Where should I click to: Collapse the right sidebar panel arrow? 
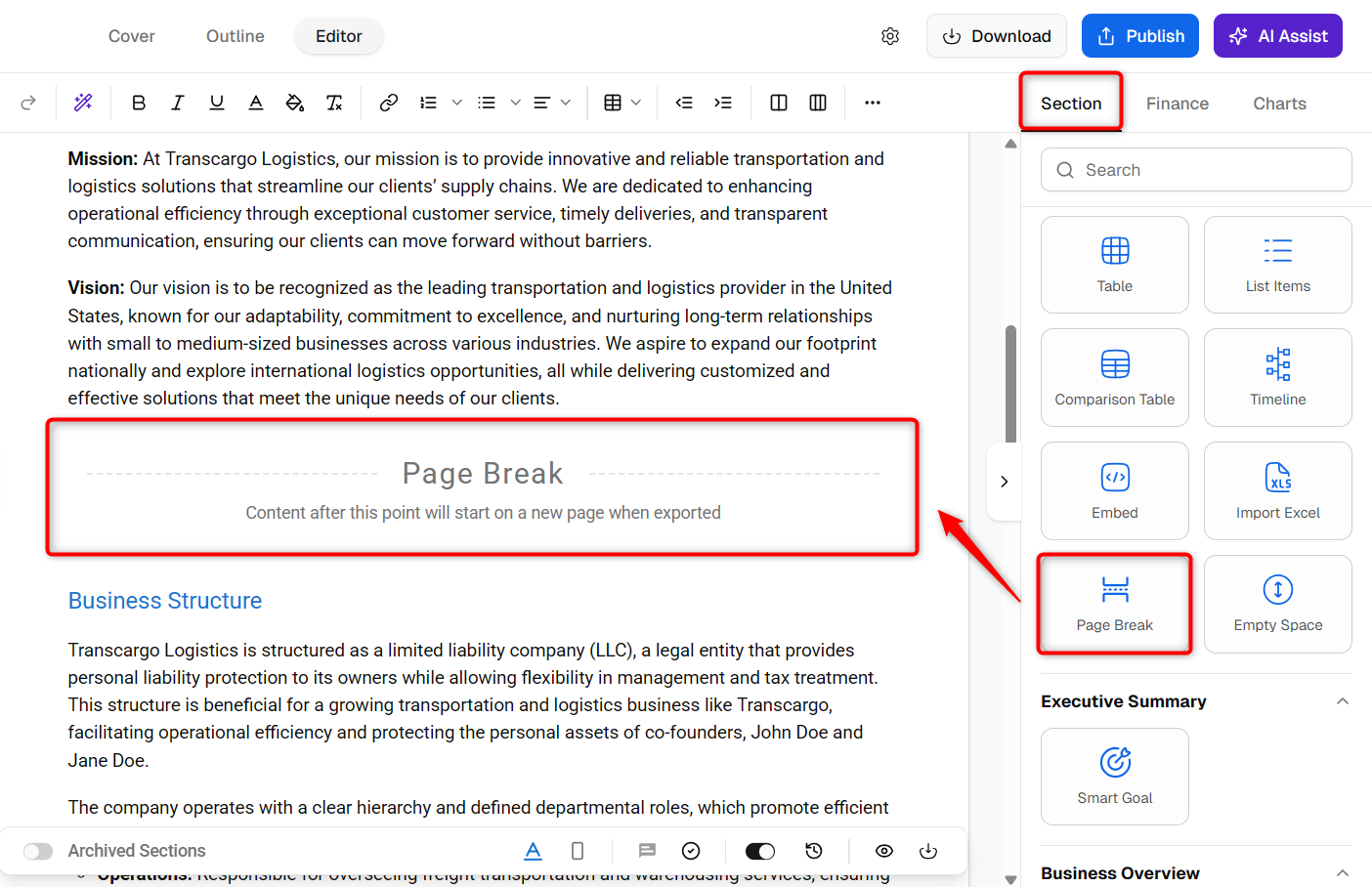pos(1004,482)
